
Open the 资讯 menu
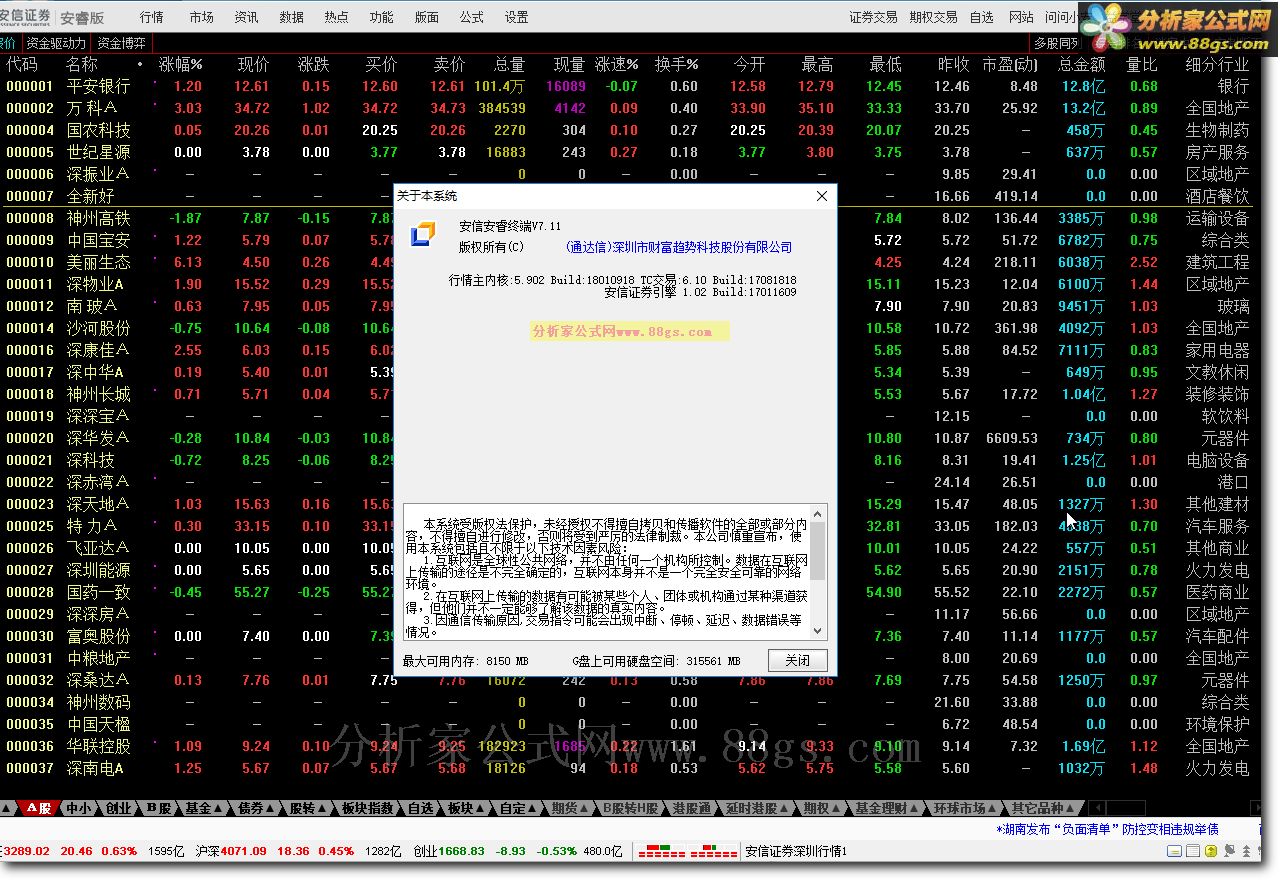(x=246, y=17)
